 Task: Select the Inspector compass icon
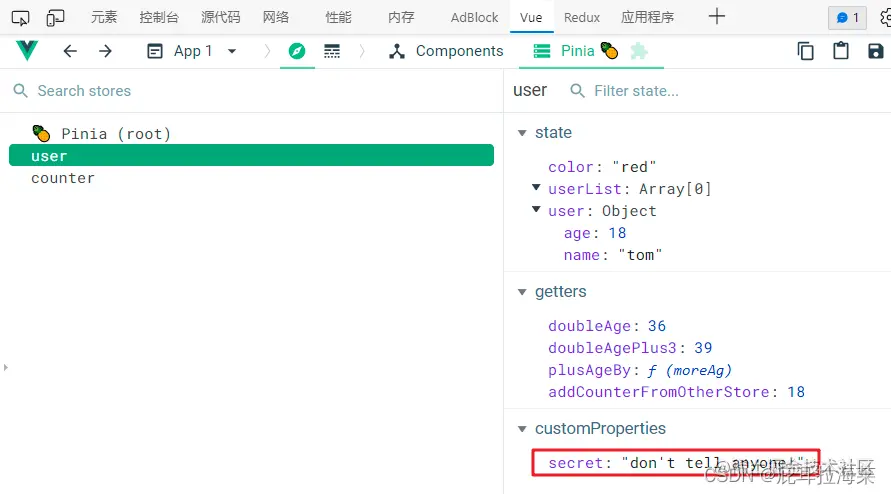coord(297,51)
